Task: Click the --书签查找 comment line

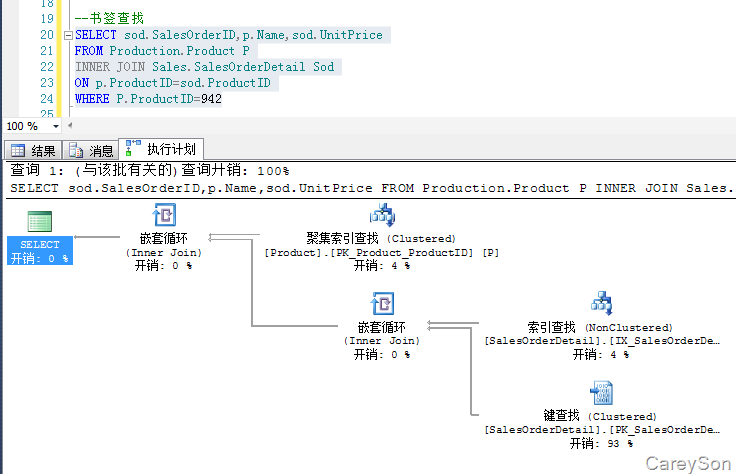Action: pos(108,19)
